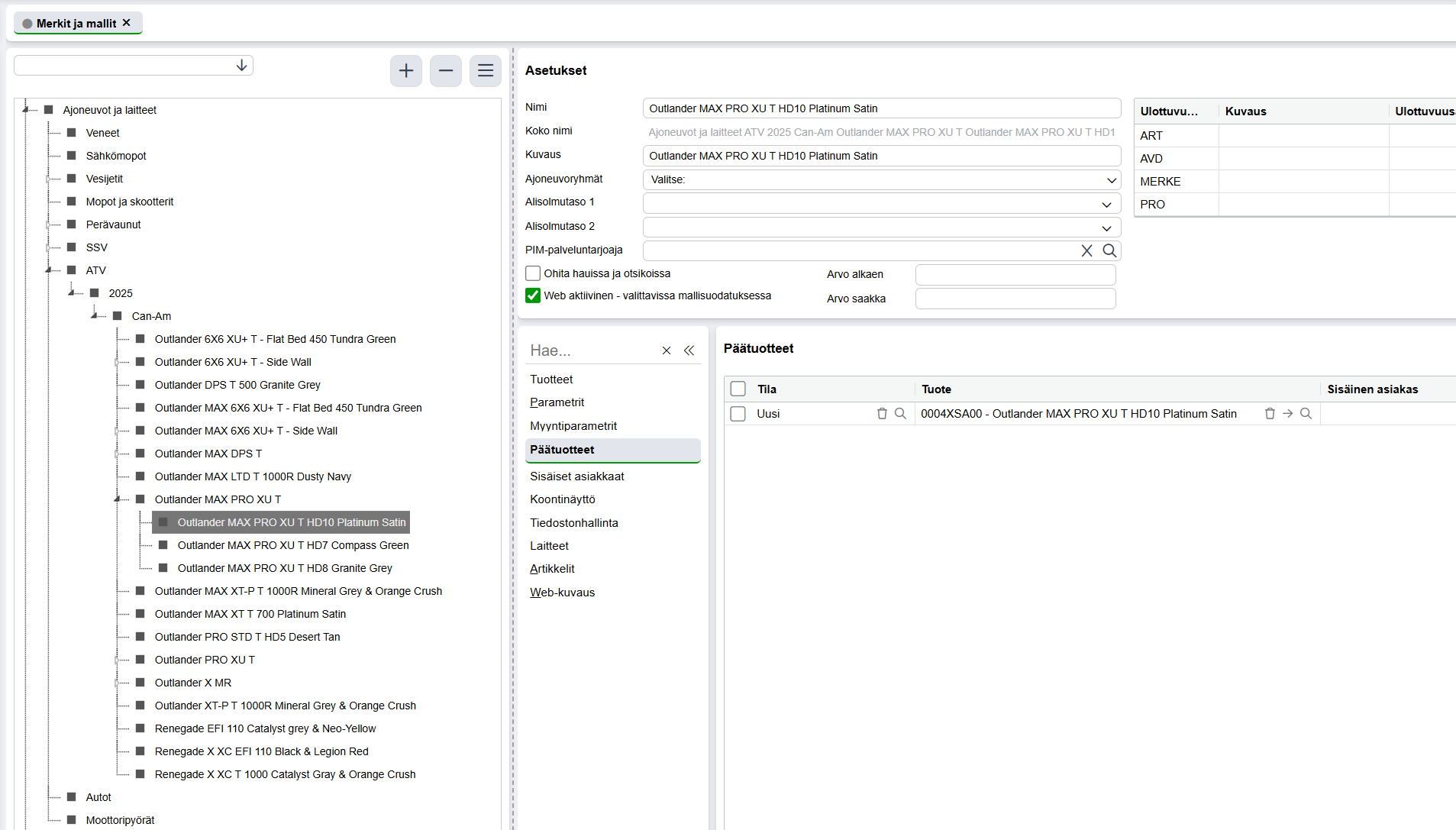Open the Myyntiparametrit menu item

573,426
